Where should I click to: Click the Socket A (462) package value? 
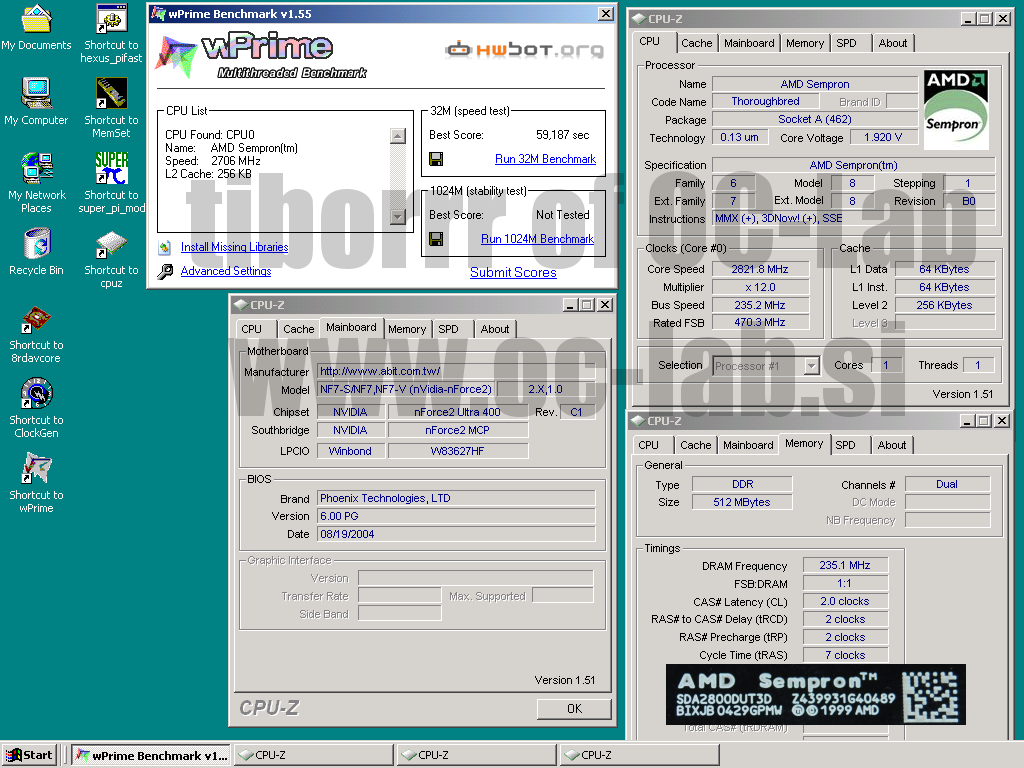[815, 120]
